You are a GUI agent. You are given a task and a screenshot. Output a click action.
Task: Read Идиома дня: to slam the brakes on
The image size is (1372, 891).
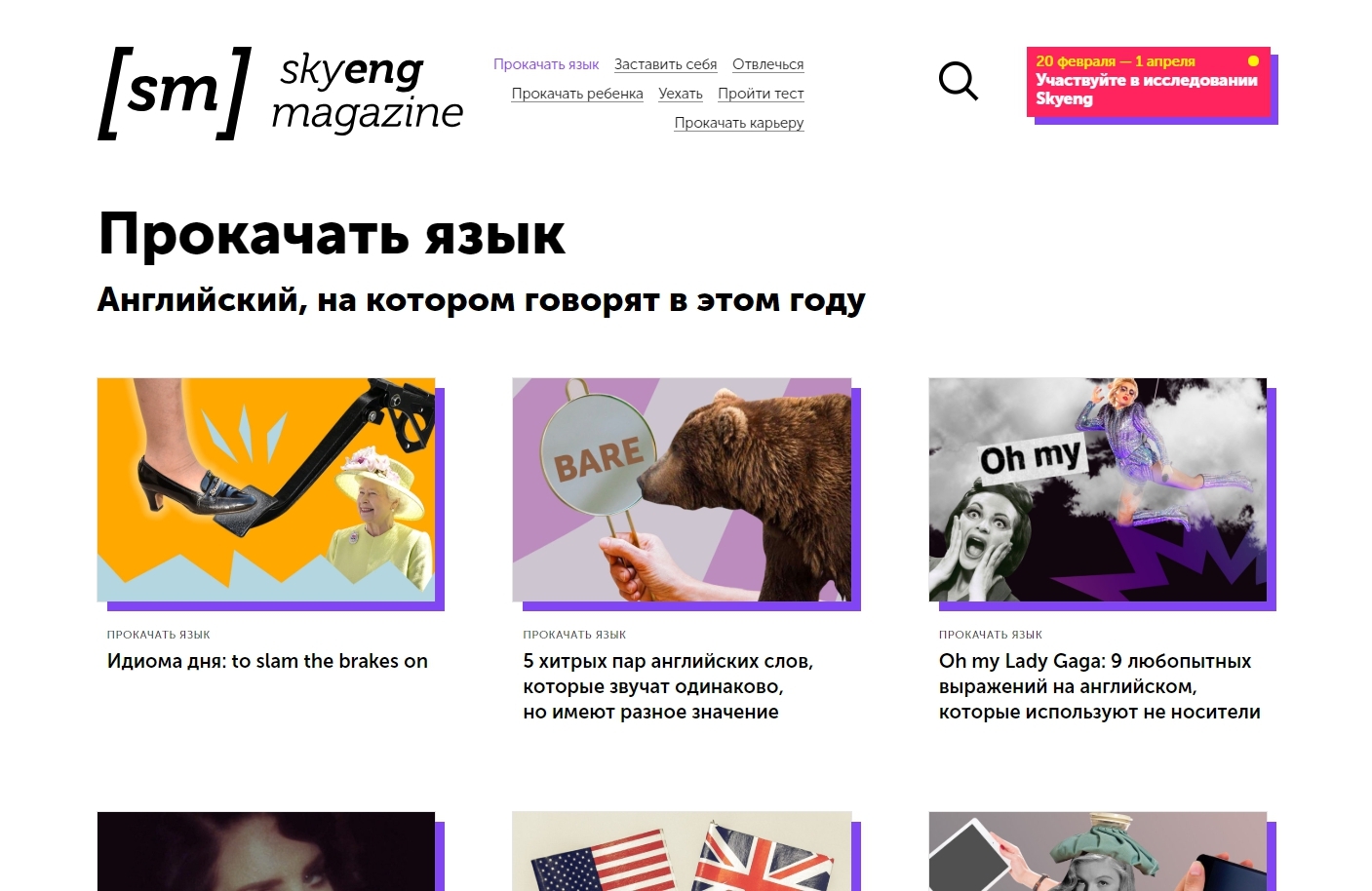(x=267, y=661)
